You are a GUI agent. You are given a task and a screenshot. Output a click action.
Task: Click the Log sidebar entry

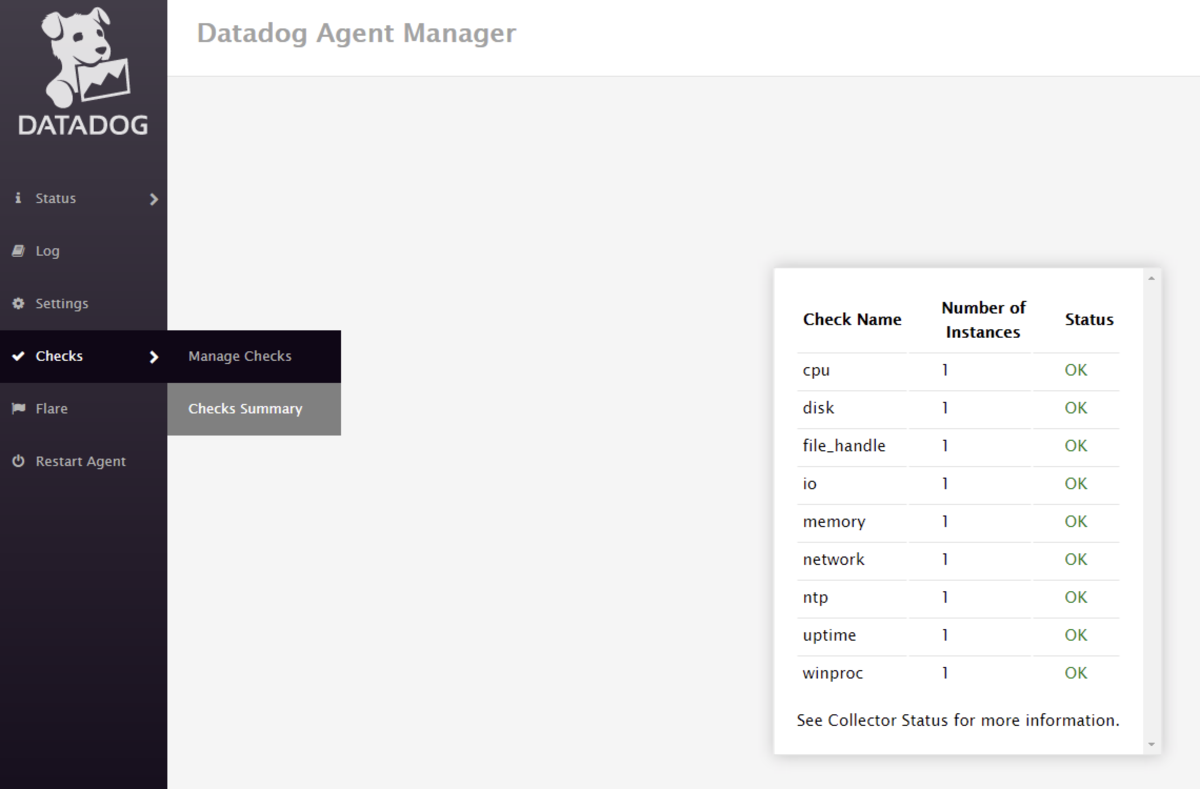[x=46, y=250]
